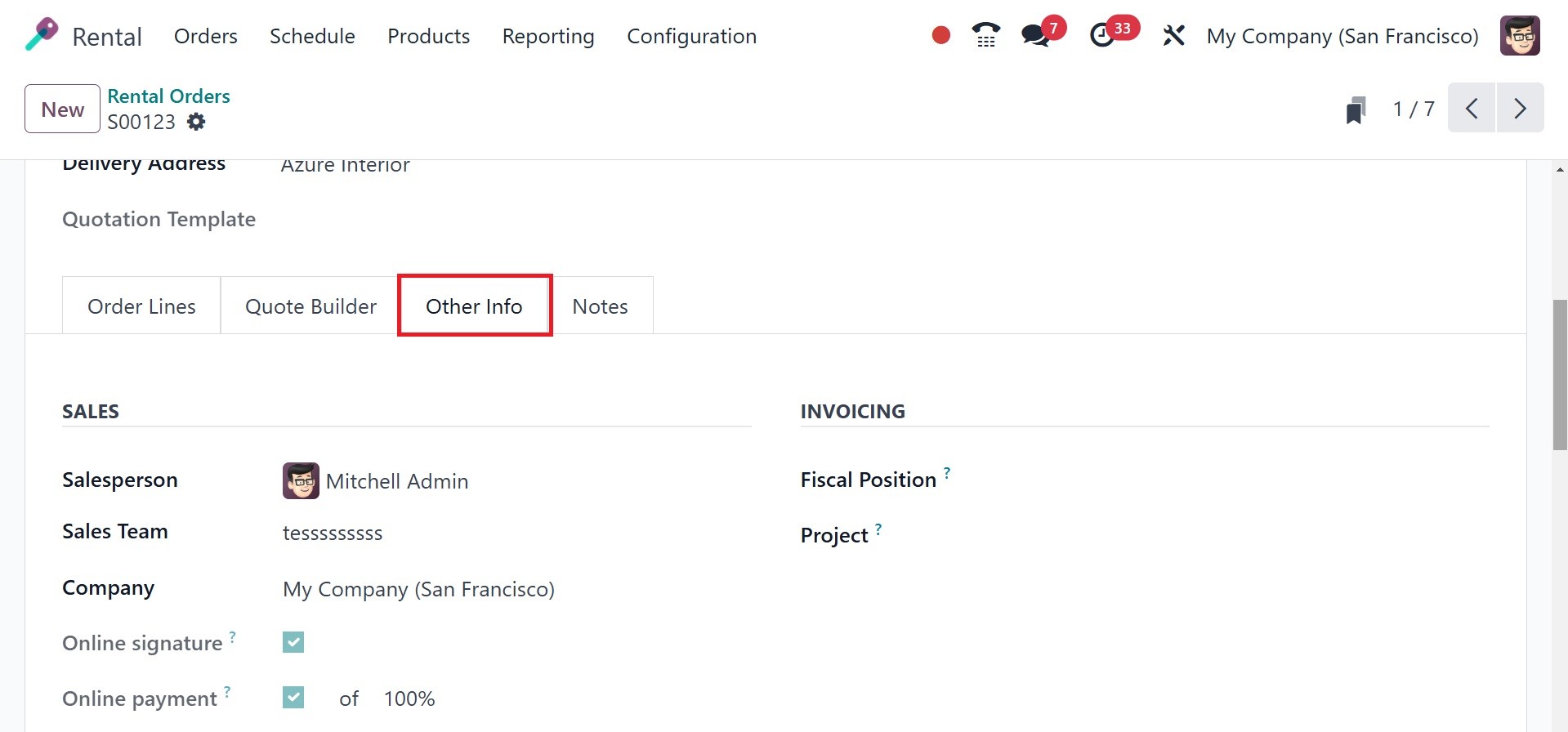Uncheck the Online signature checkbox

[293, 642]
